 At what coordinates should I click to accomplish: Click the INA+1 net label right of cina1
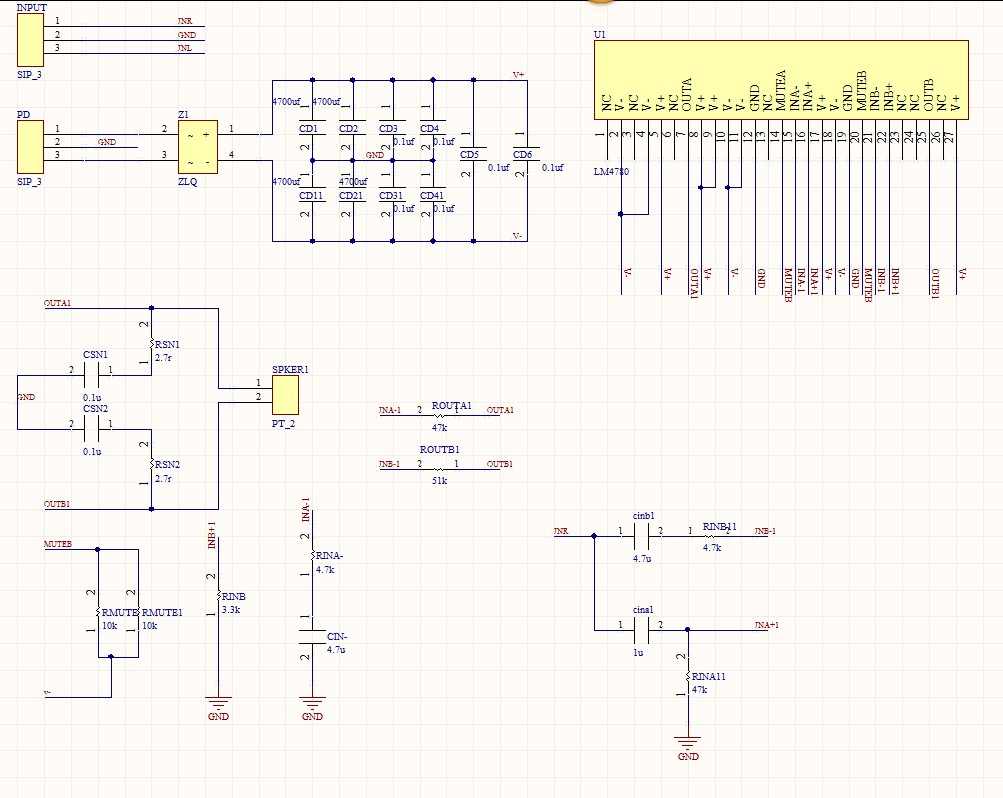coord(766,625)
